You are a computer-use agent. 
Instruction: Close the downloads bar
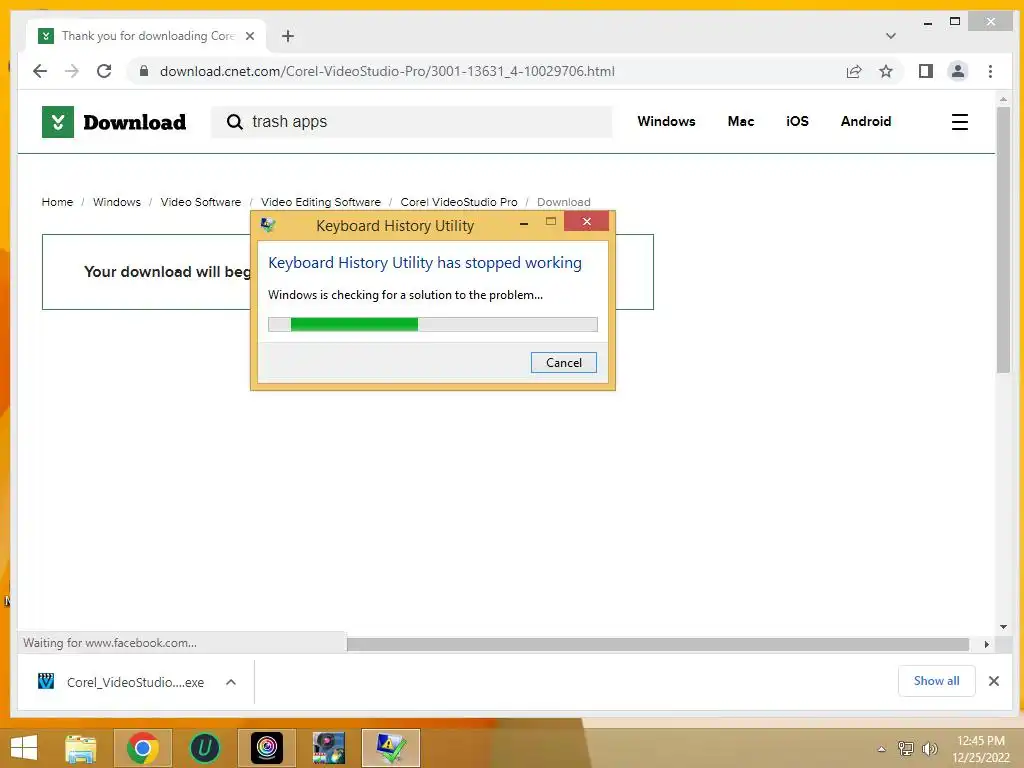(993, 681)
